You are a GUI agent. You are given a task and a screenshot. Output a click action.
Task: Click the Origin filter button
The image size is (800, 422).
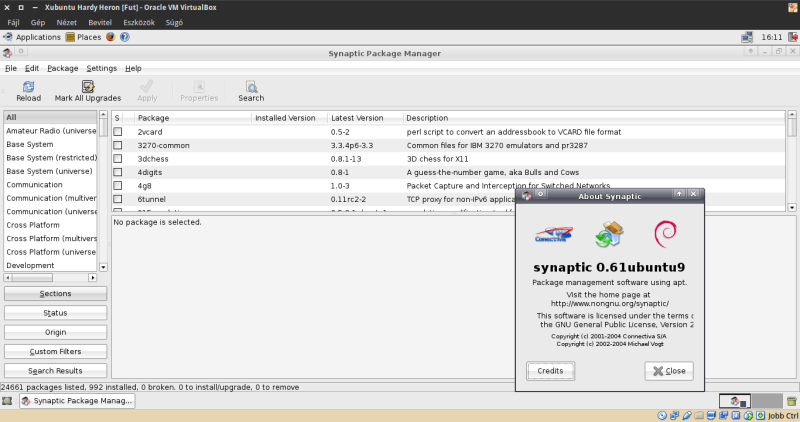click(56, 332)
